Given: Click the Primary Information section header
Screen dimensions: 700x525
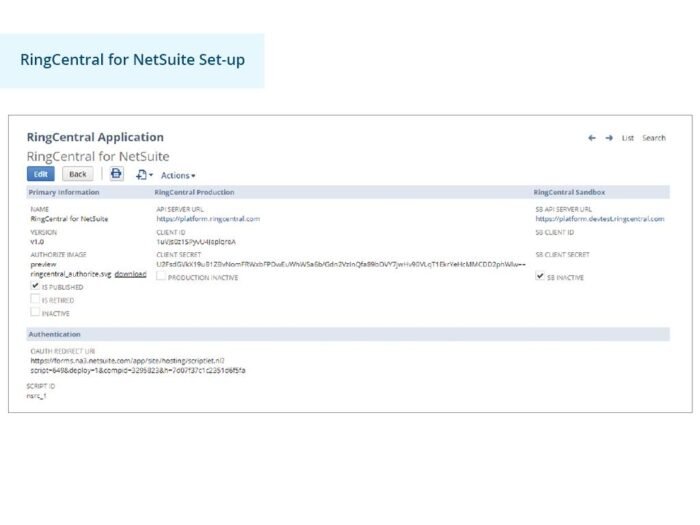Looking at the screenshot, I should pyautogui.click(x=64, y=192).
